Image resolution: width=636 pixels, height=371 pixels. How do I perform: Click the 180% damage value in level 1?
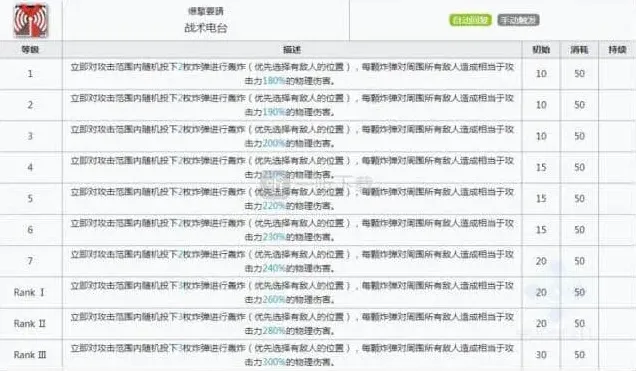(x=274, y=81)
